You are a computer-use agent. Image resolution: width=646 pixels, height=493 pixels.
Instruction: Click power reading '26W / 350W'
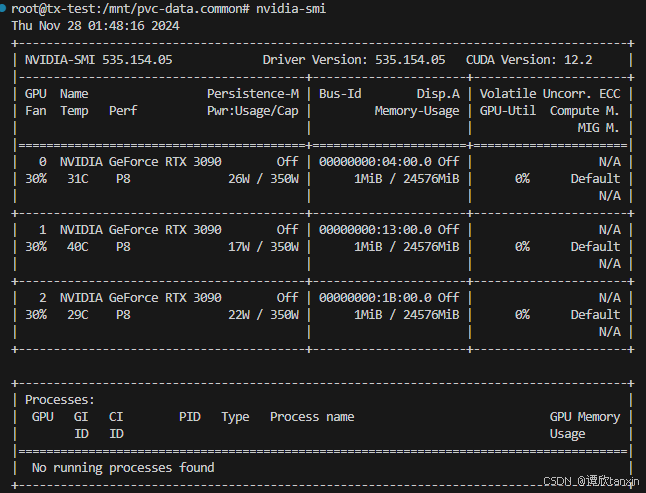264,179
